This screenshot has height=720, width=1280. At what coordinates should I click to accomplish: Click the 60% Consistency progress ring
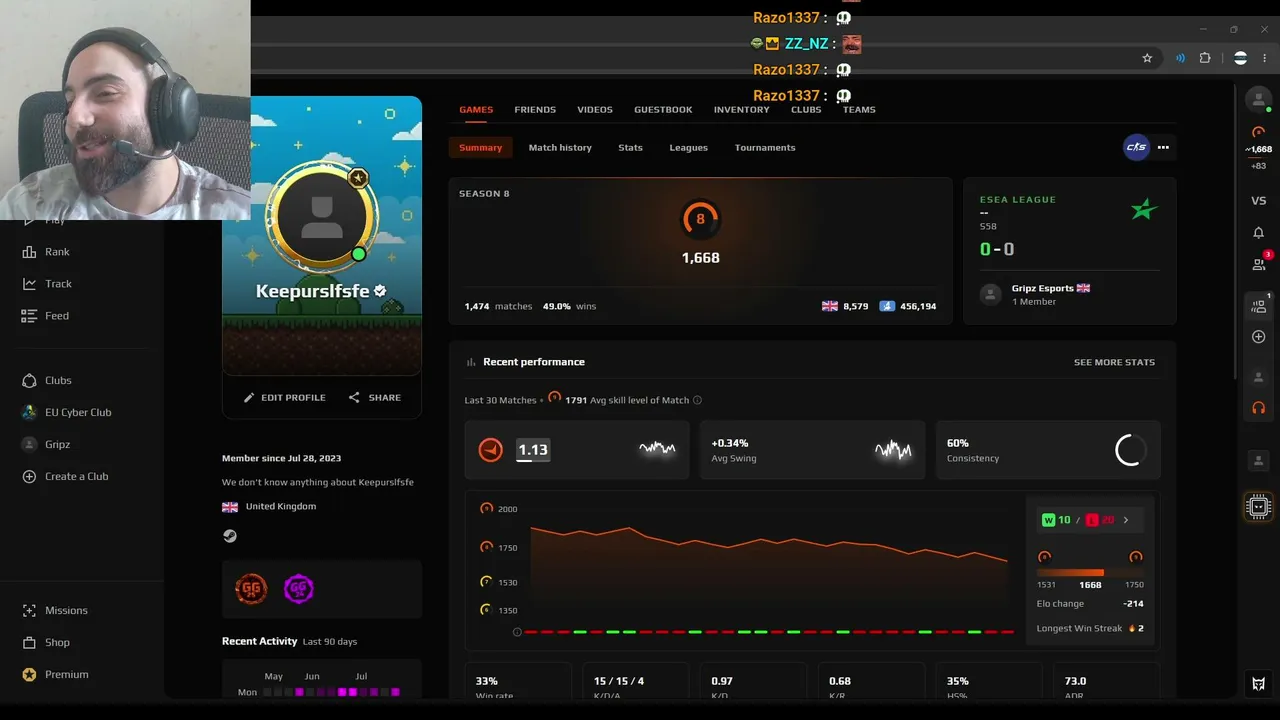pyautogui.click(x=1131, y=450)
